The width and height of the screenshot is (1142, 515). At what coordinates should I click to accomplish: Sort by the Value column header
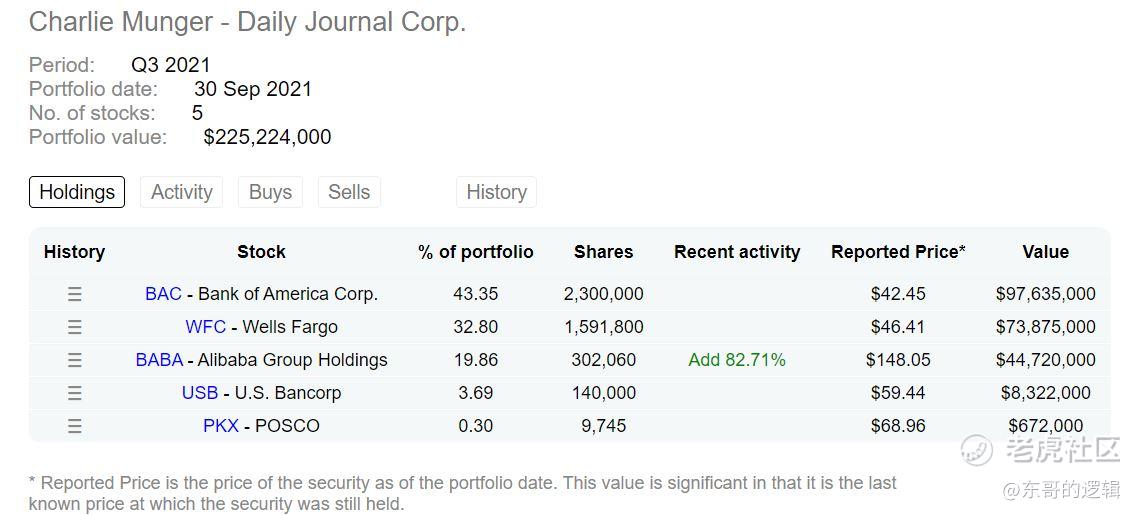coord(1045,252)
